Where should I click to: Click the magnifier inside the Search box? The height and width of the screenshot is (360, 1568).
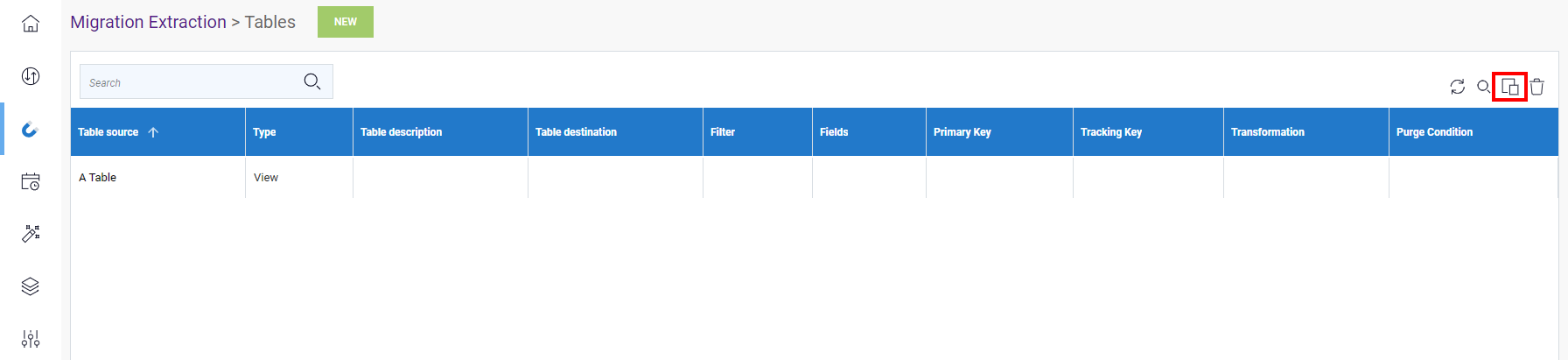(x=311, y=82)
